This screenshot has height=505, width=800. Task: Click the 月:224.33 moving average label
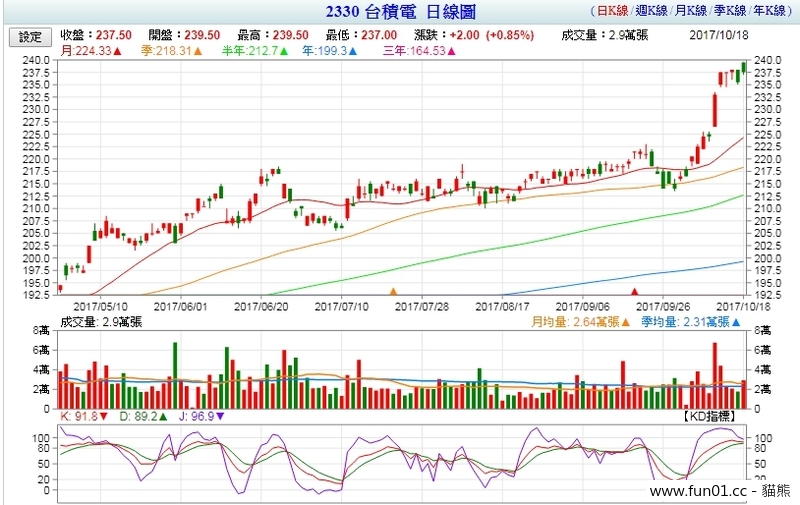(91, 51)
